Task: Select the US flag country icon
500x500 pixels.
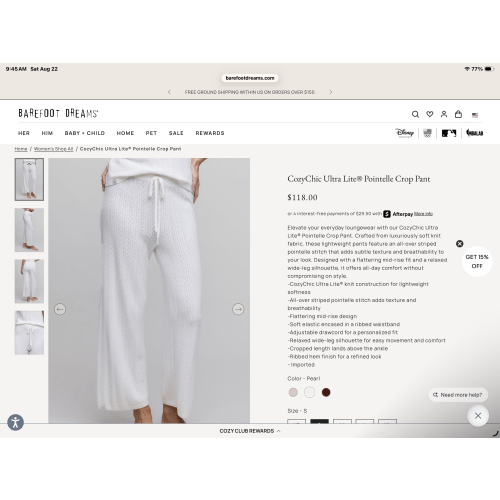Action: (x=475, y=115)
